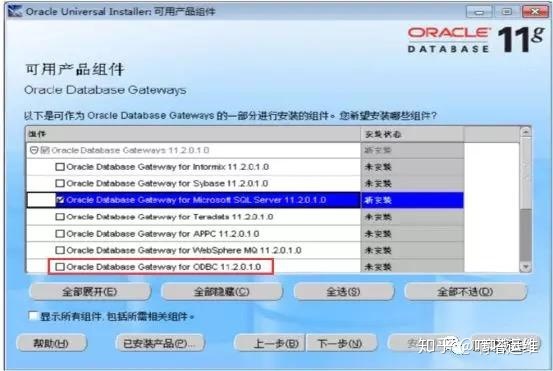Uncheck Gateway for Microsoft SQL Server checkbox
Image resolution: width=553 pixels, height=371 pixels.
click(60, 200)
